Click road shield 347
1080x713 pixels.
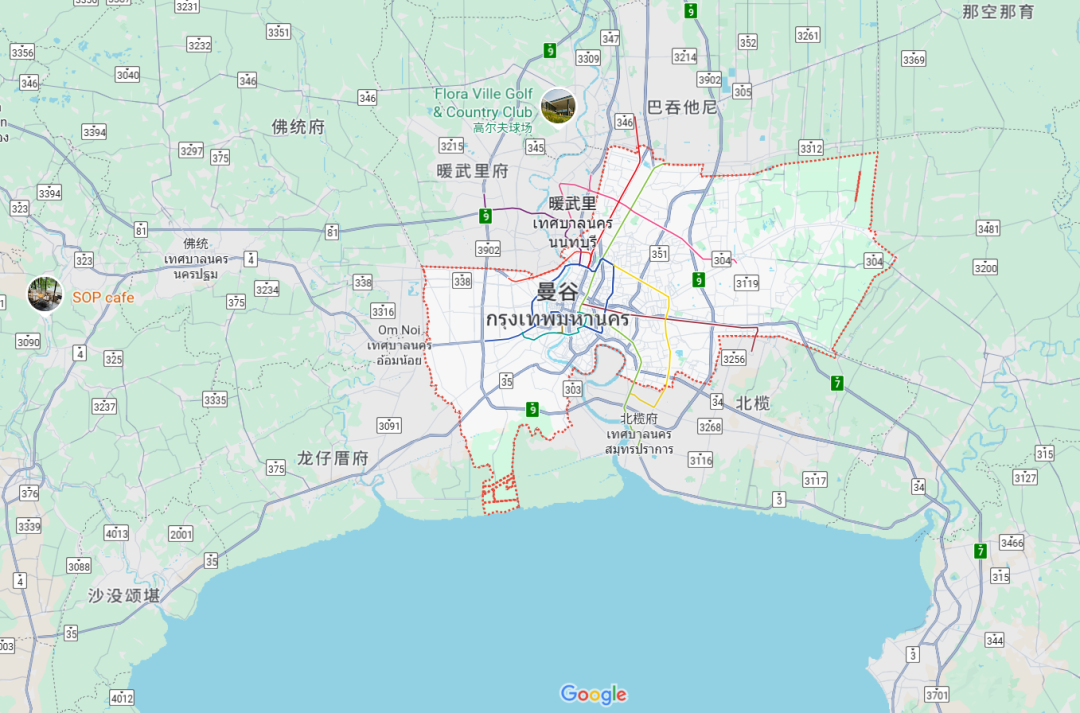click(x=610, y=38)
